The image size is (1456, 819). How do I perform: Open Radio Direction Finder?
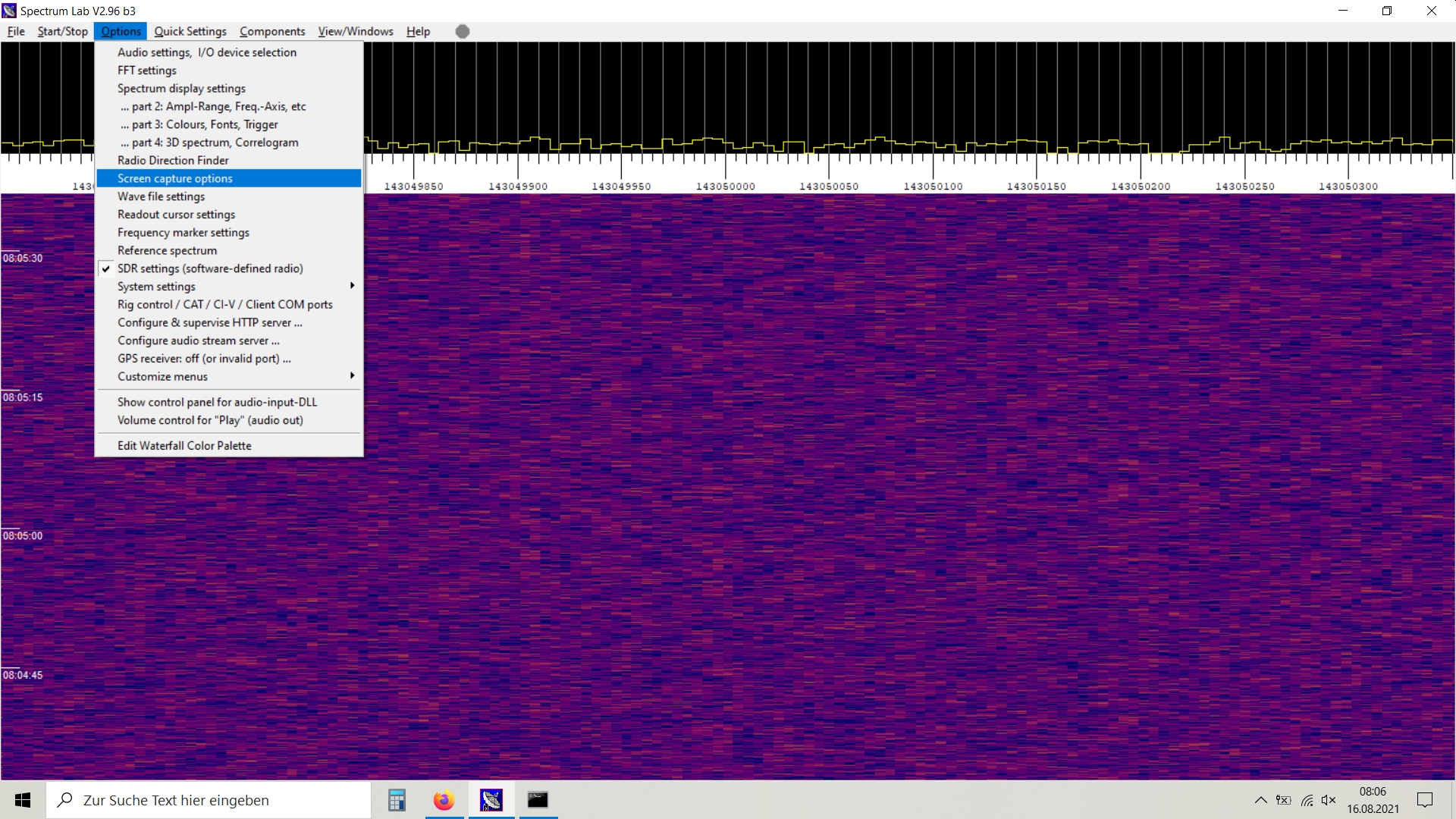[229, 161]
